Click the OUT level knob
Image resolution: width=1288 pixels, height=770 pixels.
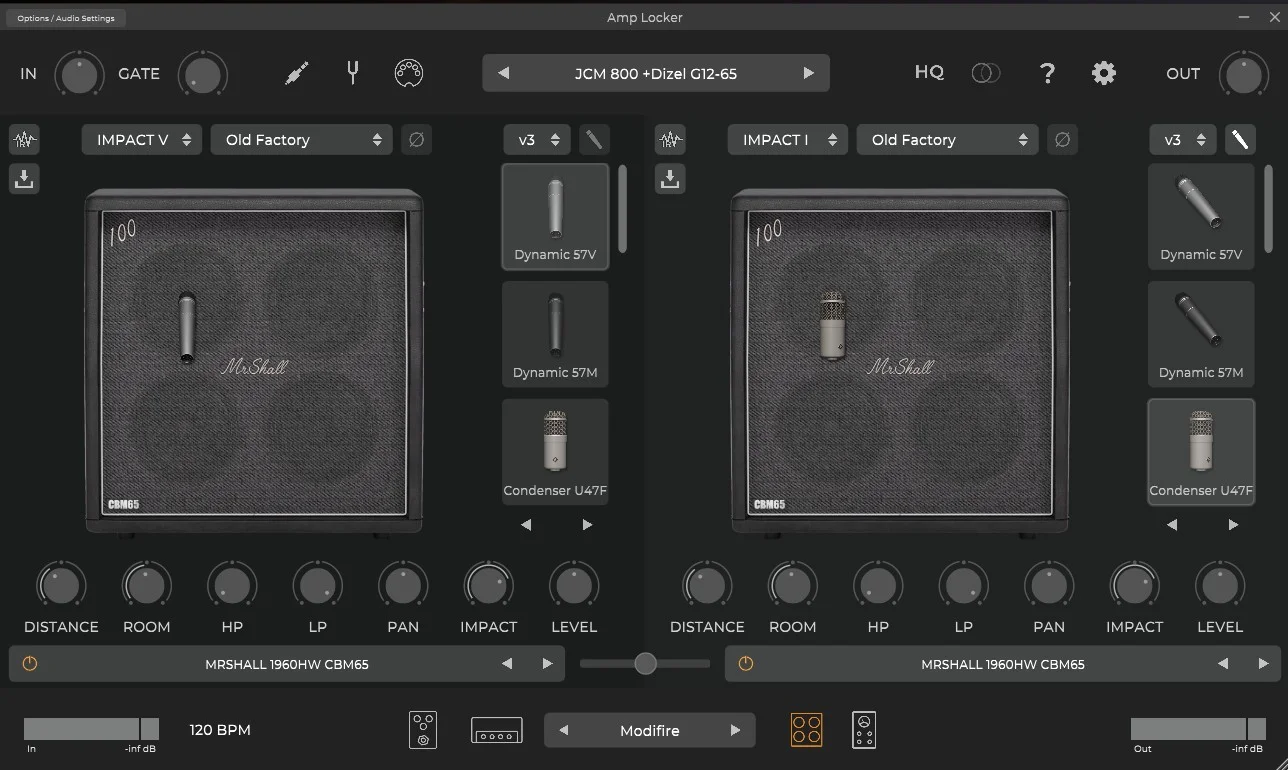click(x=1244, y=74)
